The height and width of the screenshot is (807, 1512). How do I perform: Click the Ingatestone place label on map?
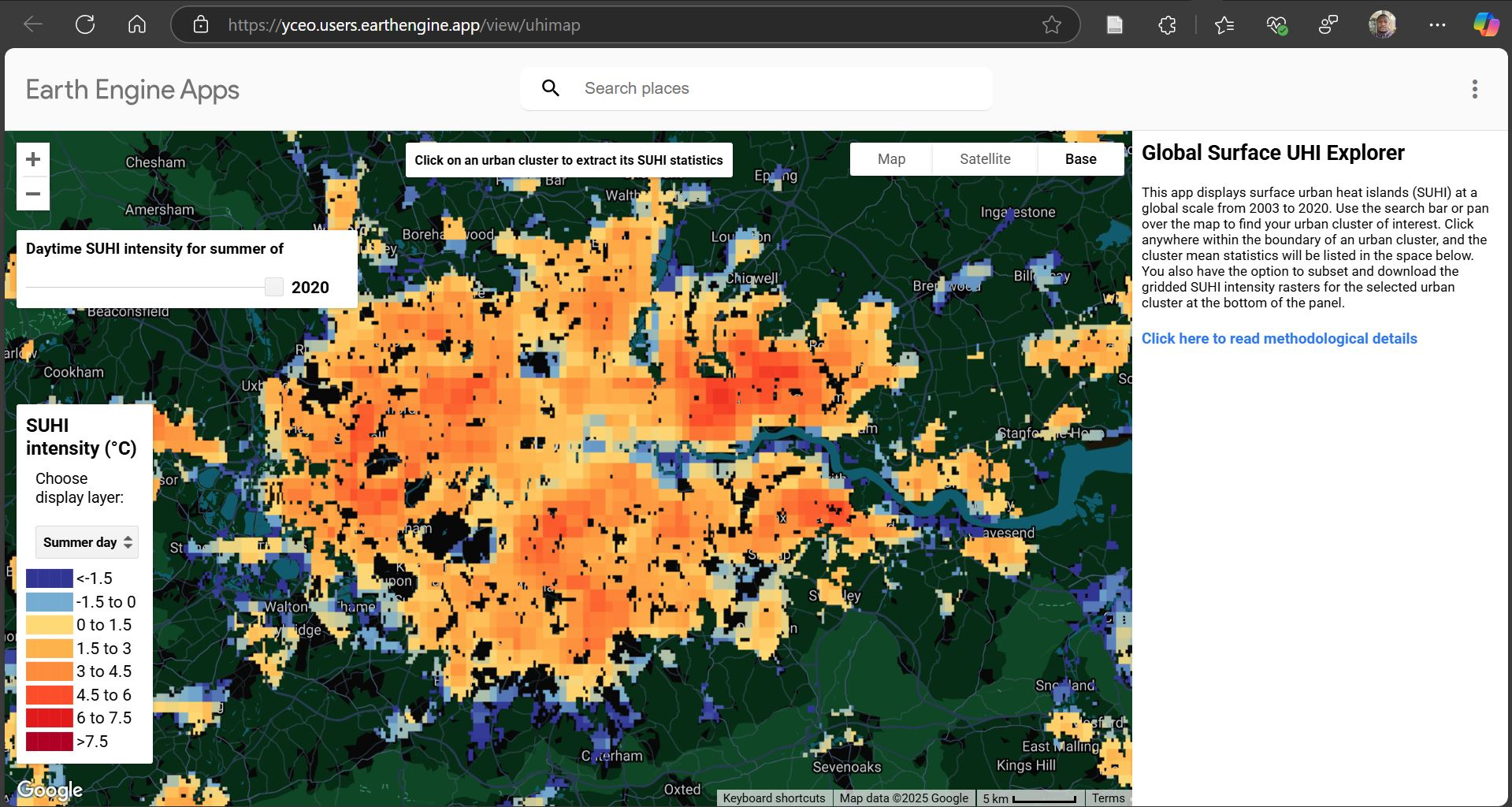(x=1017, y=212)
